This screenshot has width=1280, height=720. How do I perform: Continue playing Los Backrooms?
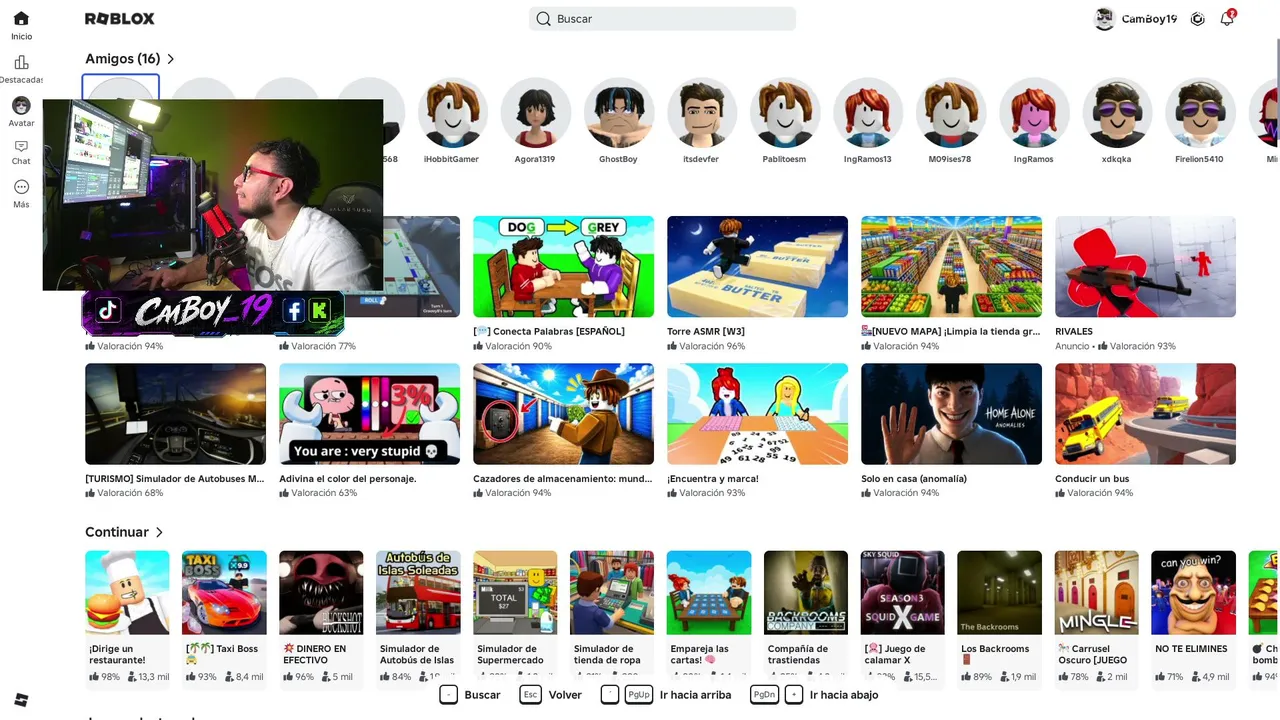(x=1000, y=592)
